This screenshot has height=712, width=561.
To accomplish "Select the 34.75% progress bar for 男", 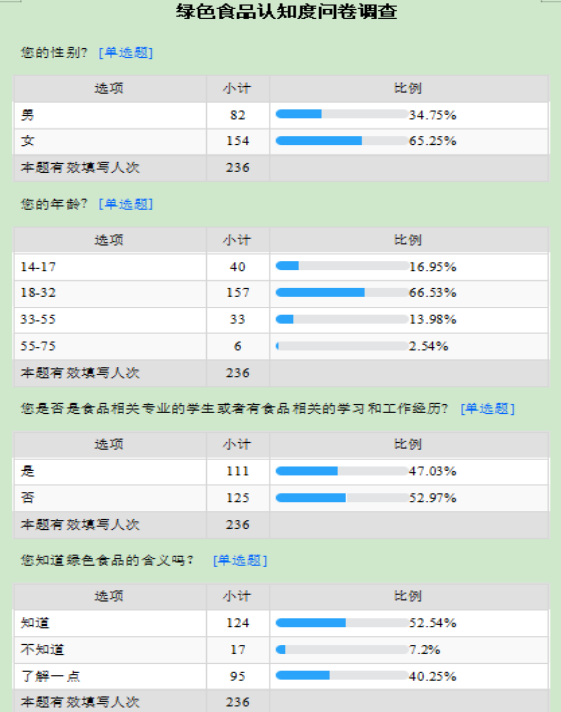I will (342, 114).
